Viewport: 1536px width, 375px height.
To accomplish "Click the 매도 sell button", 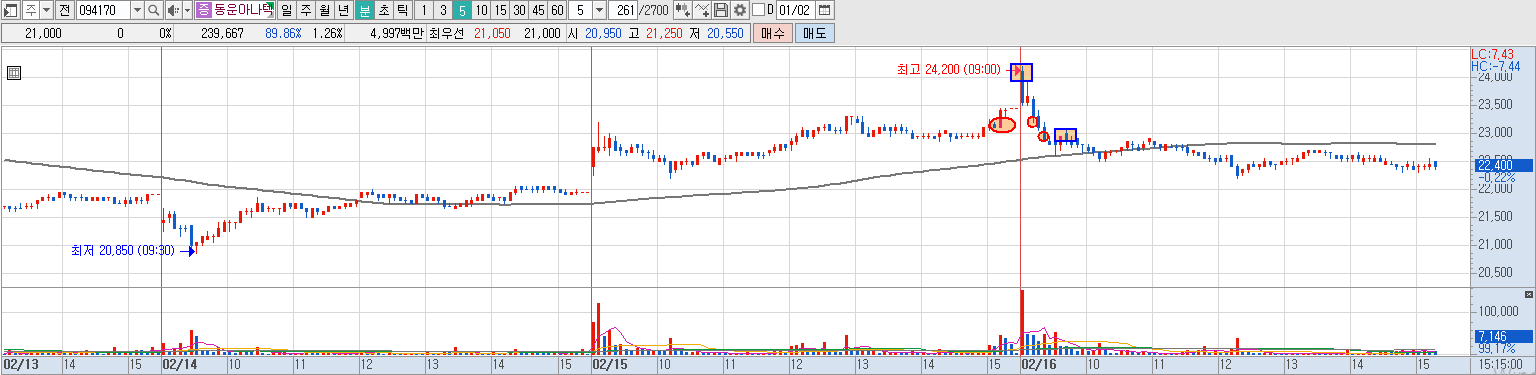I will point(814,33).
